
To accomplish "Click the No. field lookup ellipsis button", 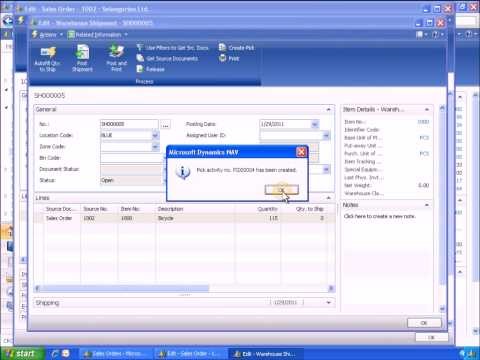I will [165, 125].
